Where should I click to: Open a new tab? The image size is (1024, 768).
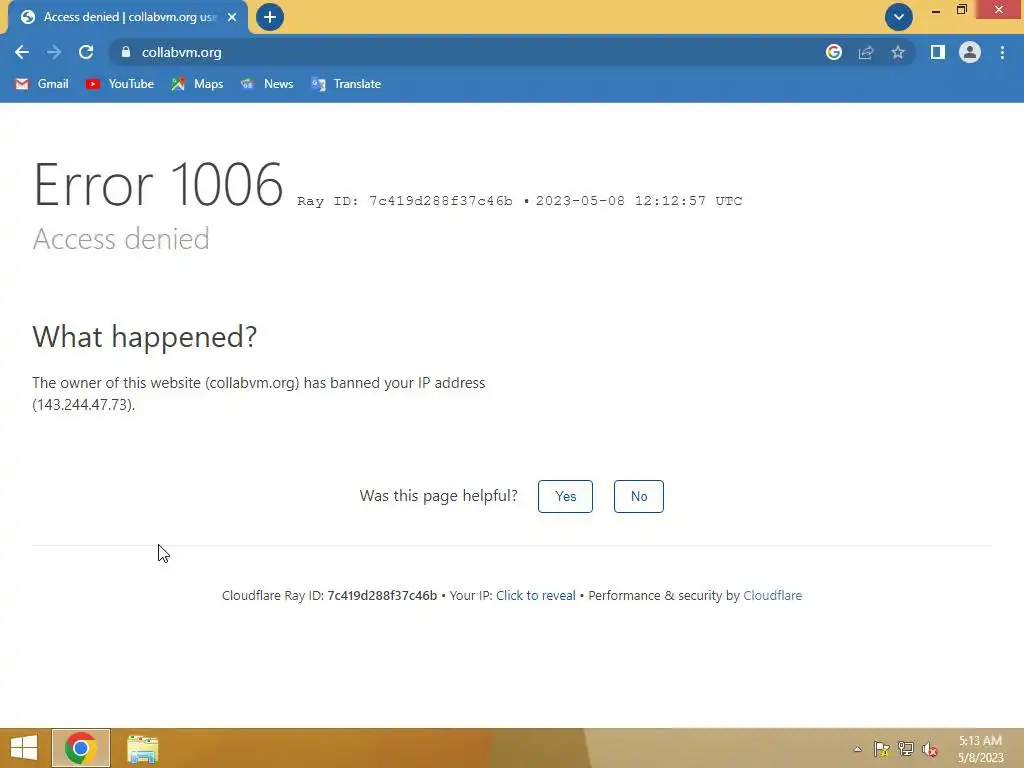point(270,17)
